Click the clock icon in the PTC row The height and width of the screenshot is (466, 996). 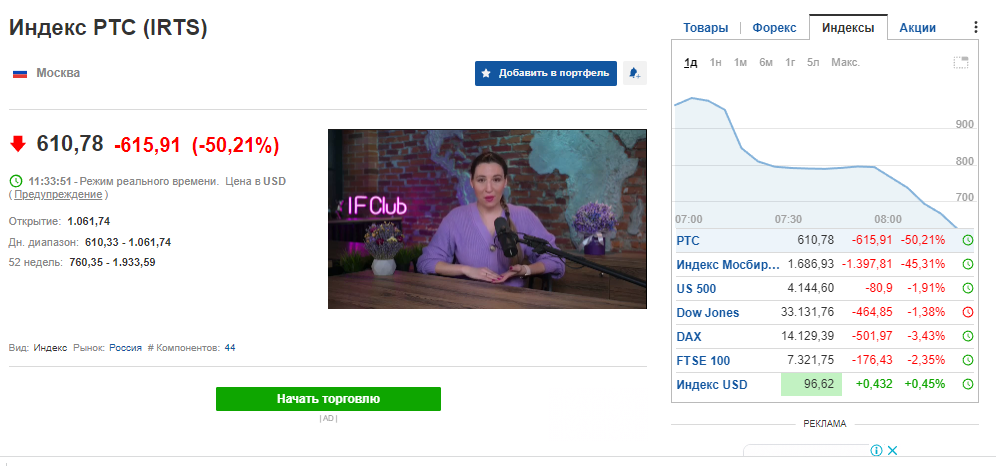967,240
